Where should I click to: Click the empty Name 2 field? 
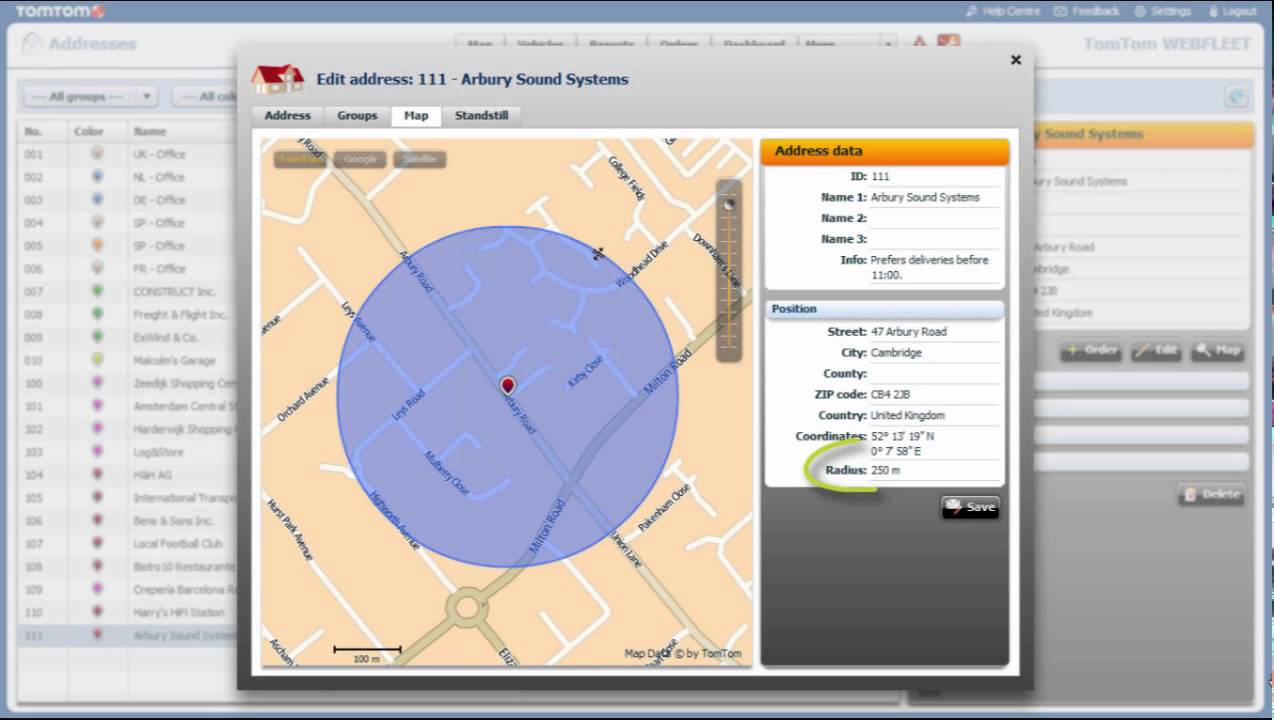(x=935, y=218)
